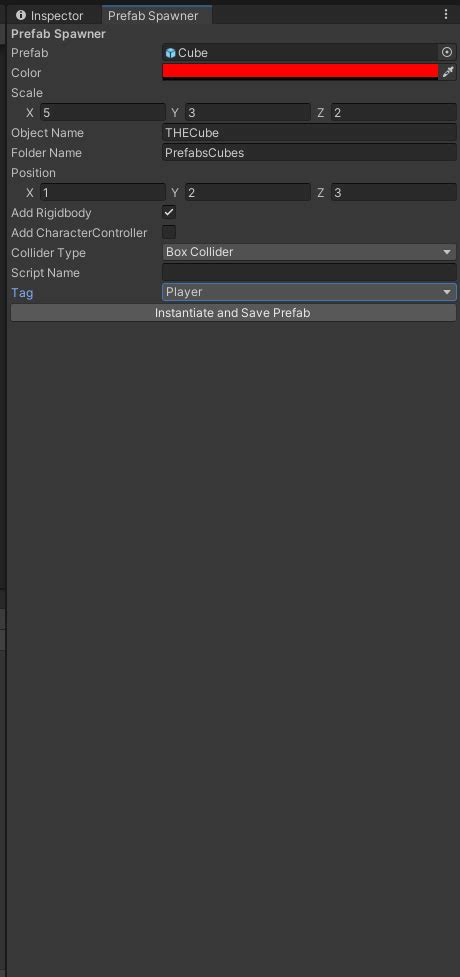Open the Tag dropdown showing Player
This screenshot has height=977, width=460.
[x=309, y=292]
